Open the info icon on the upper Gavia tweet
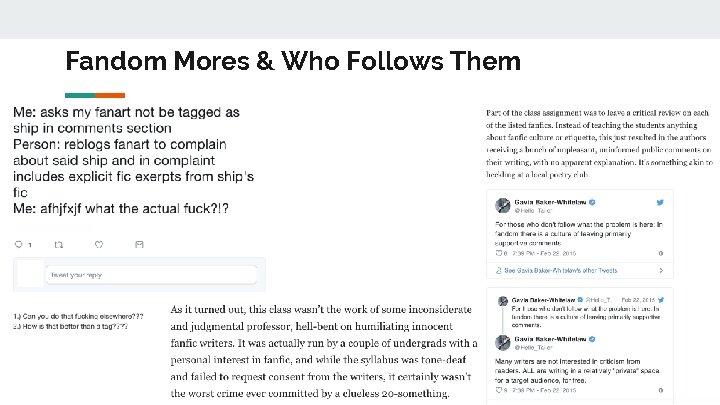This screenshot has width=720, height=405. (660, 255)
